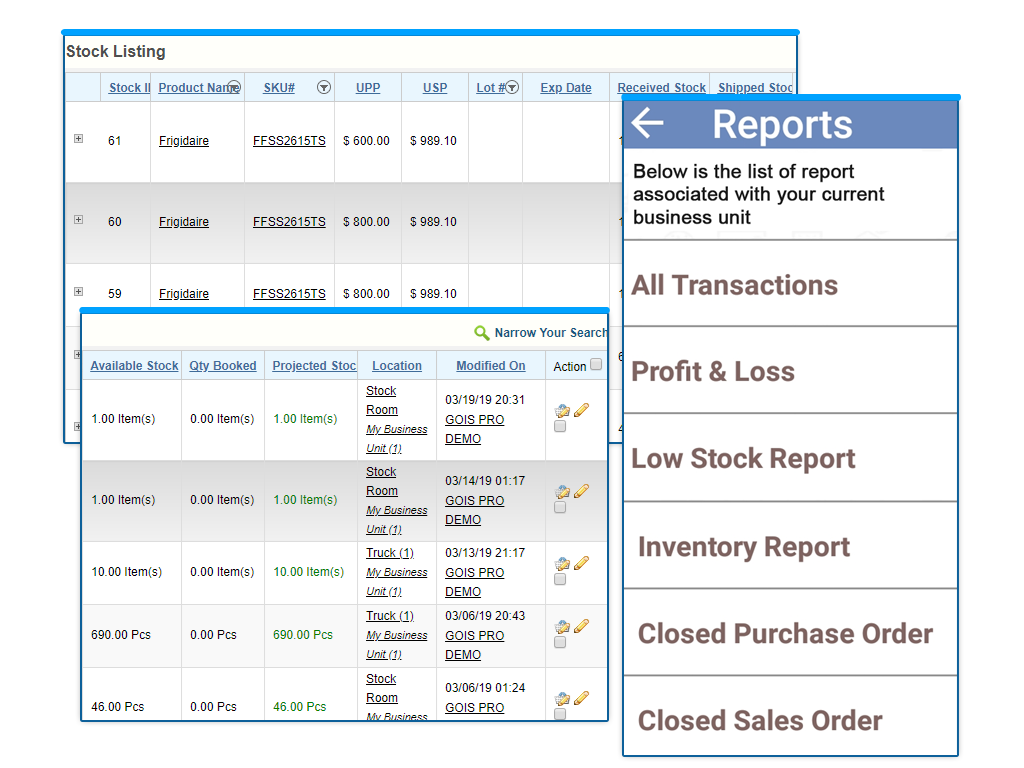
Task: Open the SKU# column filter icon
Action: click(323, 87)
